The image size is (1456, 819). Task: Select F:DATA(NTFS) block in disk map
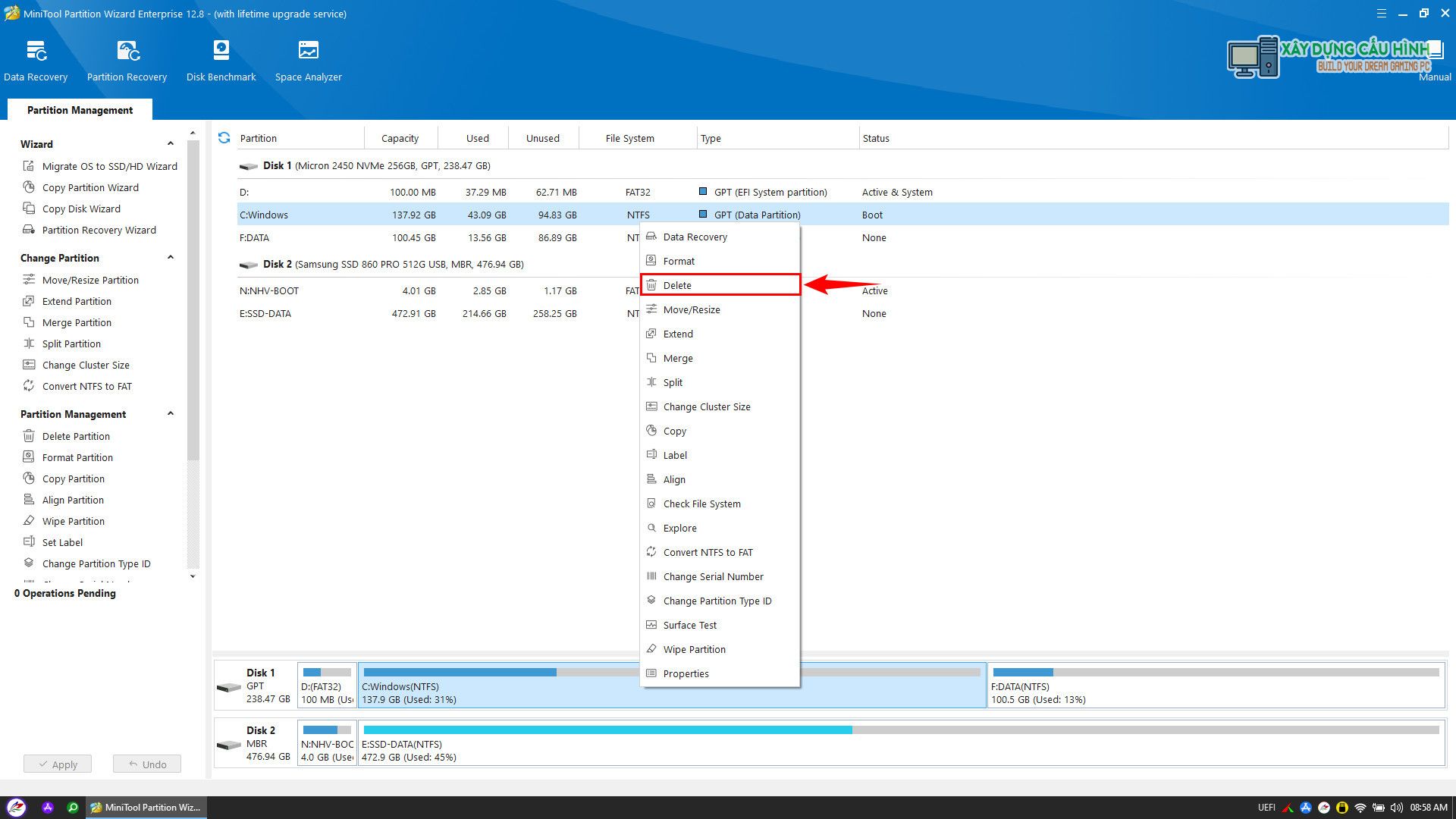(1216, 686)
